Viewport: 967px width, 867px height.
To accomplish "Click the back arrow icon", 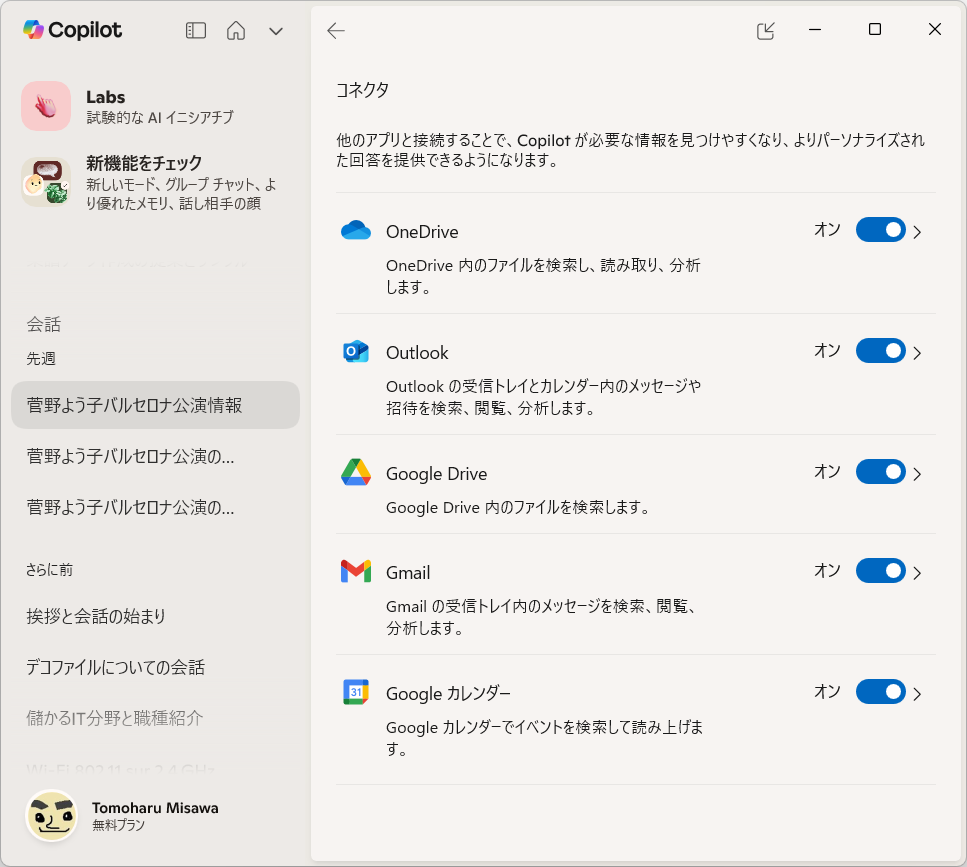I will point(335,30).
